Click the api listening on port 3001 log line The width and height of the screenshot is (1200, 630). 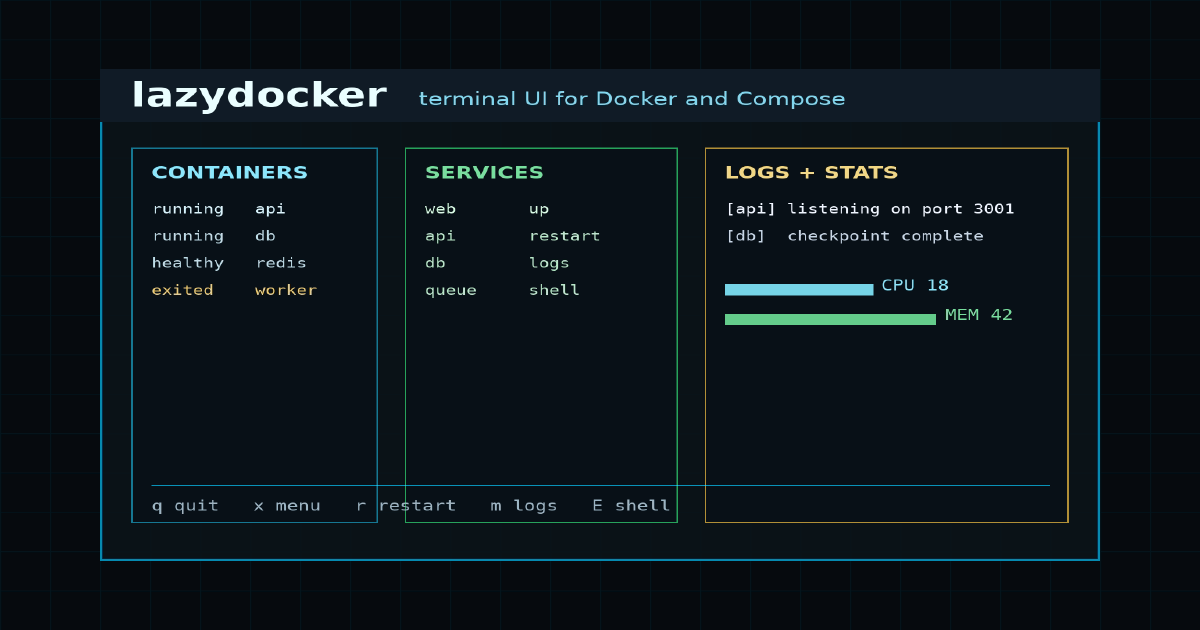pos(870,209)
